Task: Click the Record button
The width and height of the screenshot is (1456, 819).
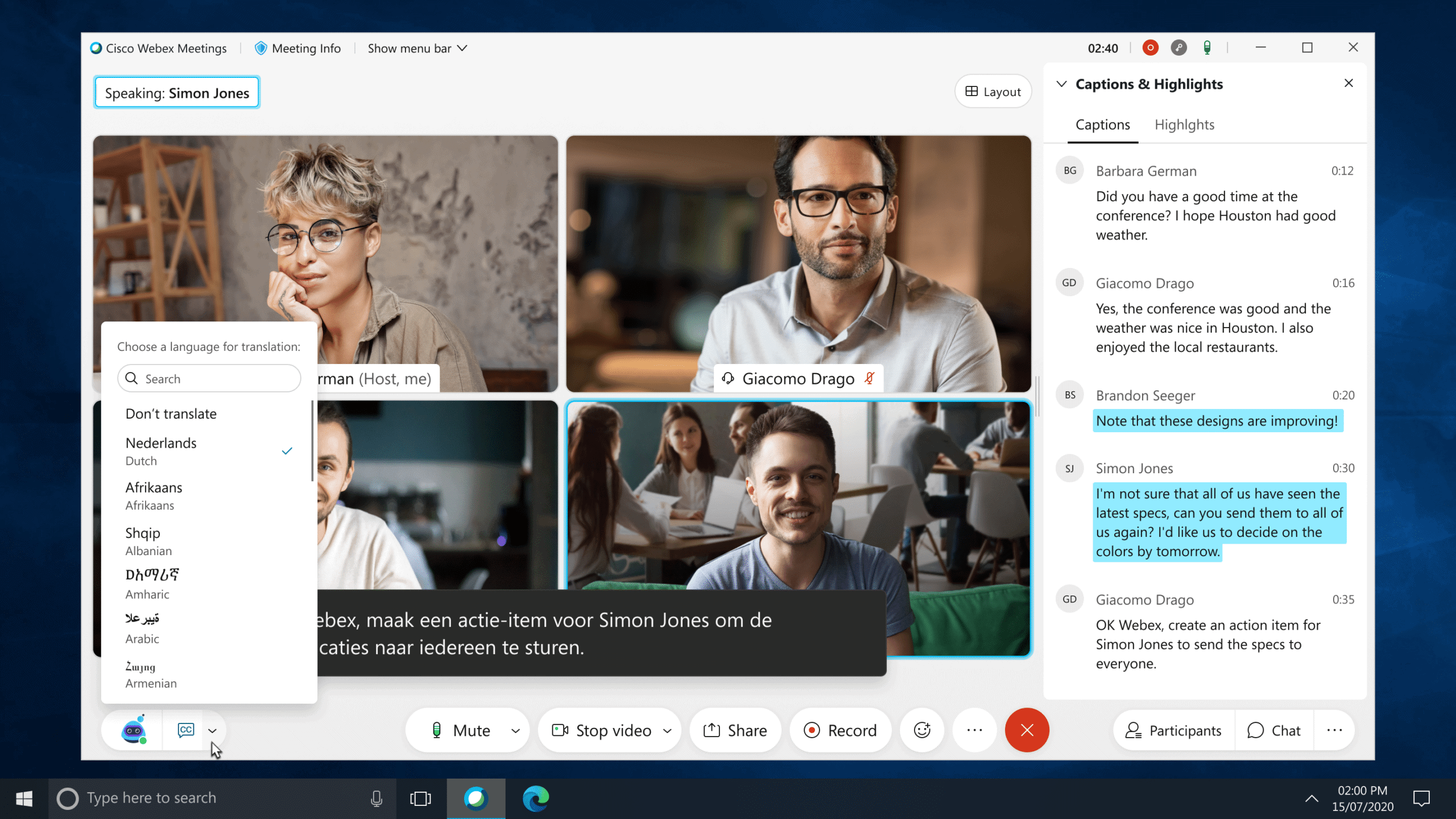Action: (840, 730)
